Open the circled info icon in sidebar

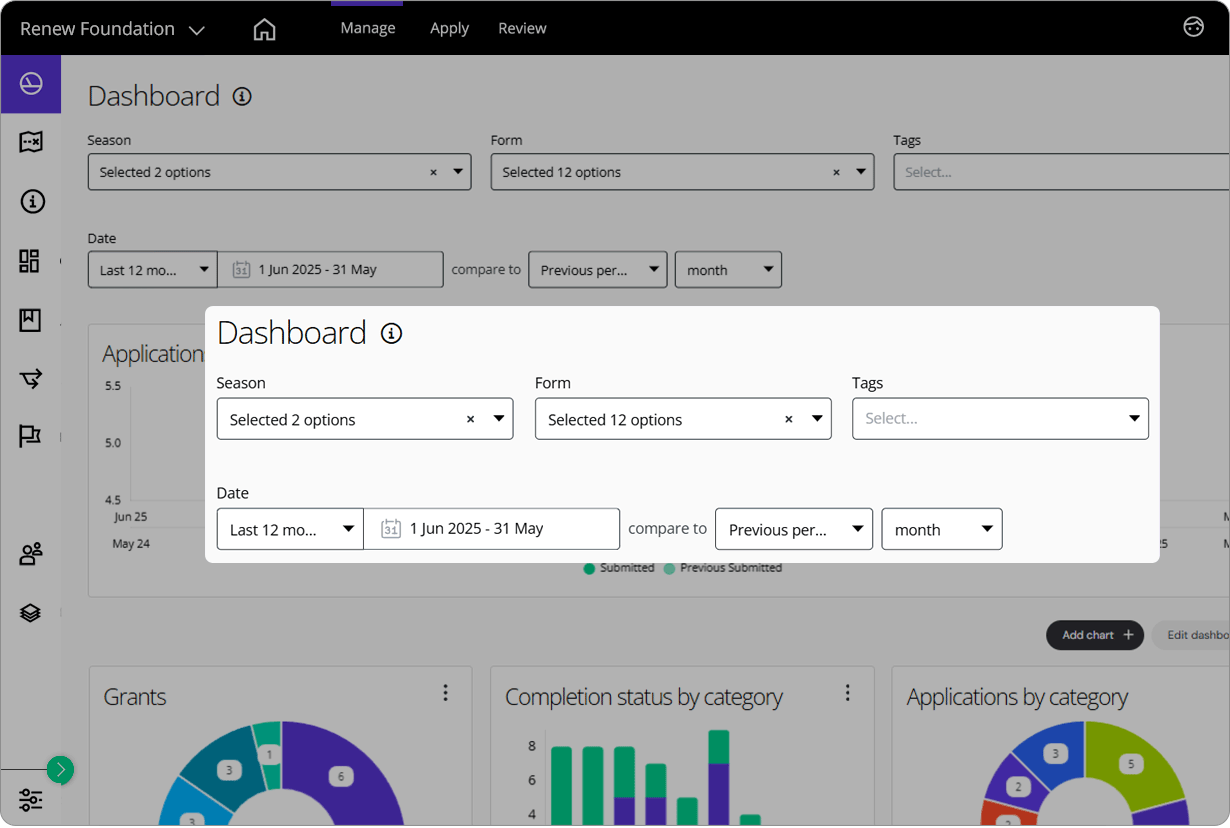[x=32, y=202]
